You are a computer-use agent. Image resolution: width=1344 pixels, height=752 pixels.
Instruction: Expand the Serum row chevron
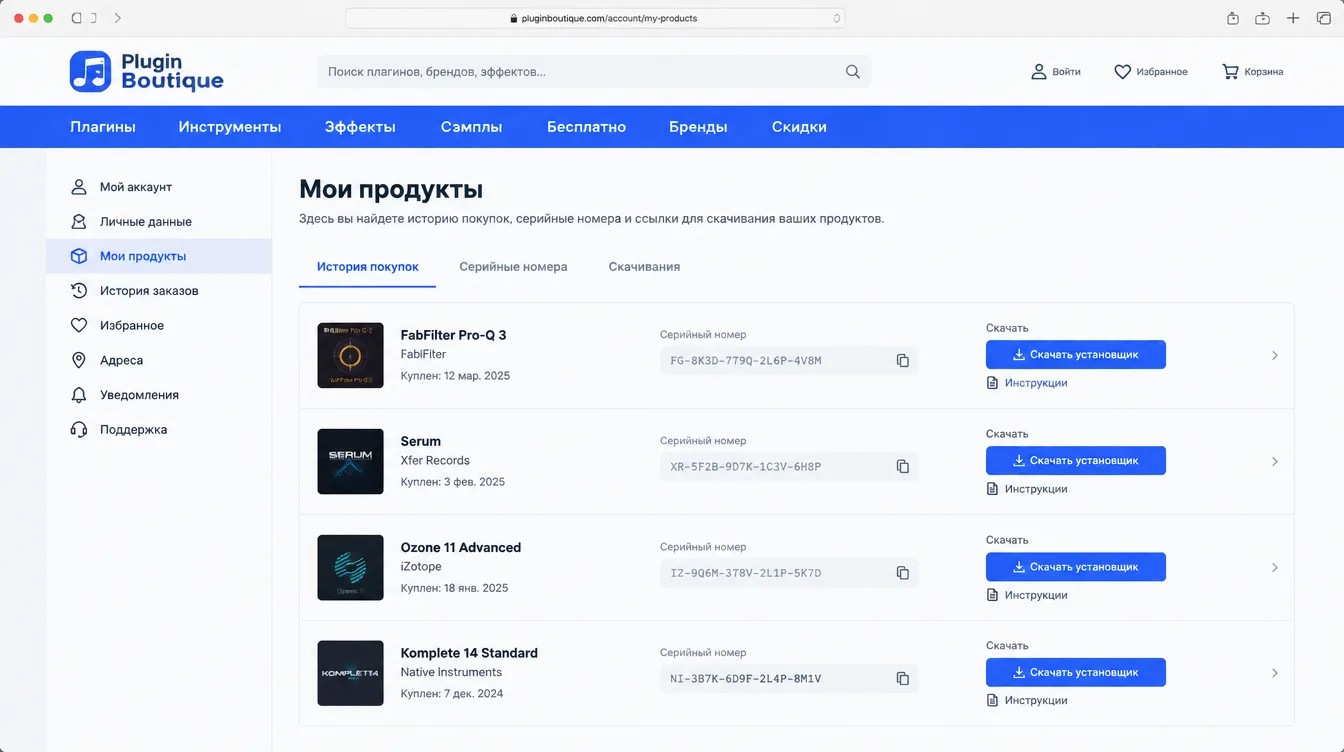tap(1274, 461)
